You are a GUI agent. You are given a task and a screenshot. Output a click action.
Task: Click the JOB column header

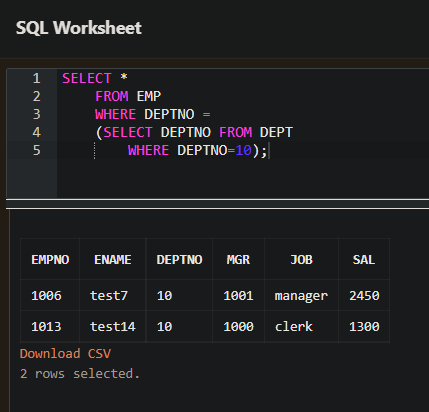click(x=301, y=260)
